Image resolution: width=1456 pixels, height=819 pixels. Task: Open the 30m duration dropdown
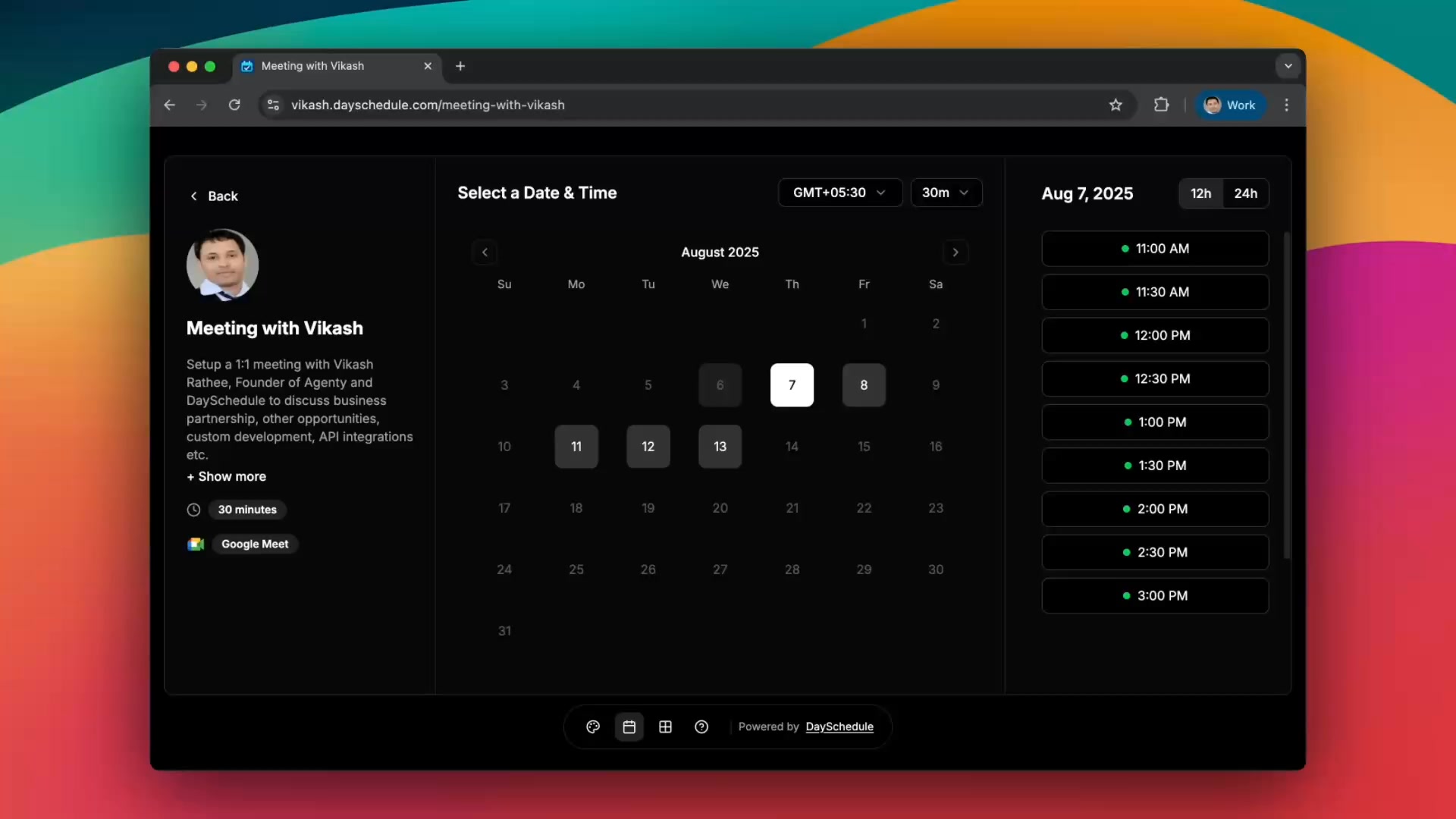946,193
